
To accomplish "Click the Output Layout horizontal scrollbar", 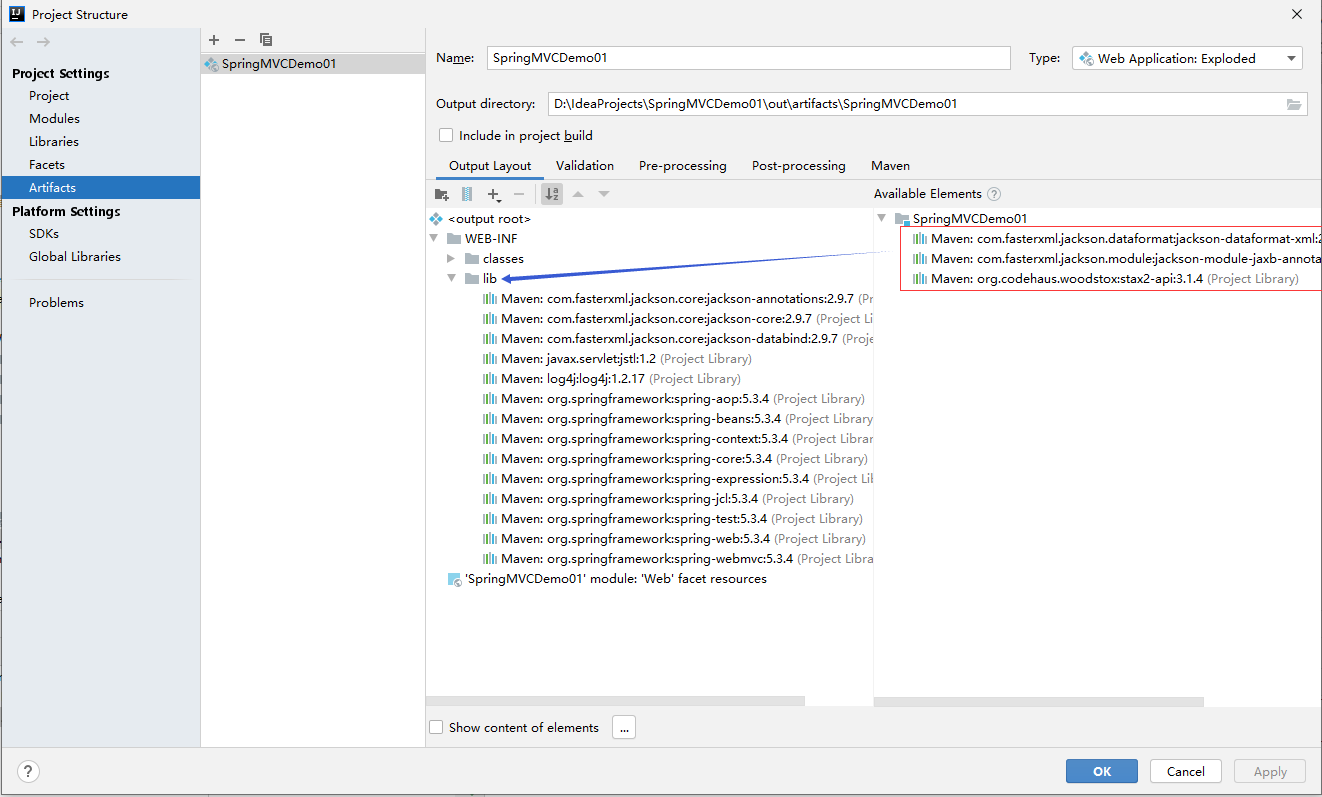I will coord(616,701).
